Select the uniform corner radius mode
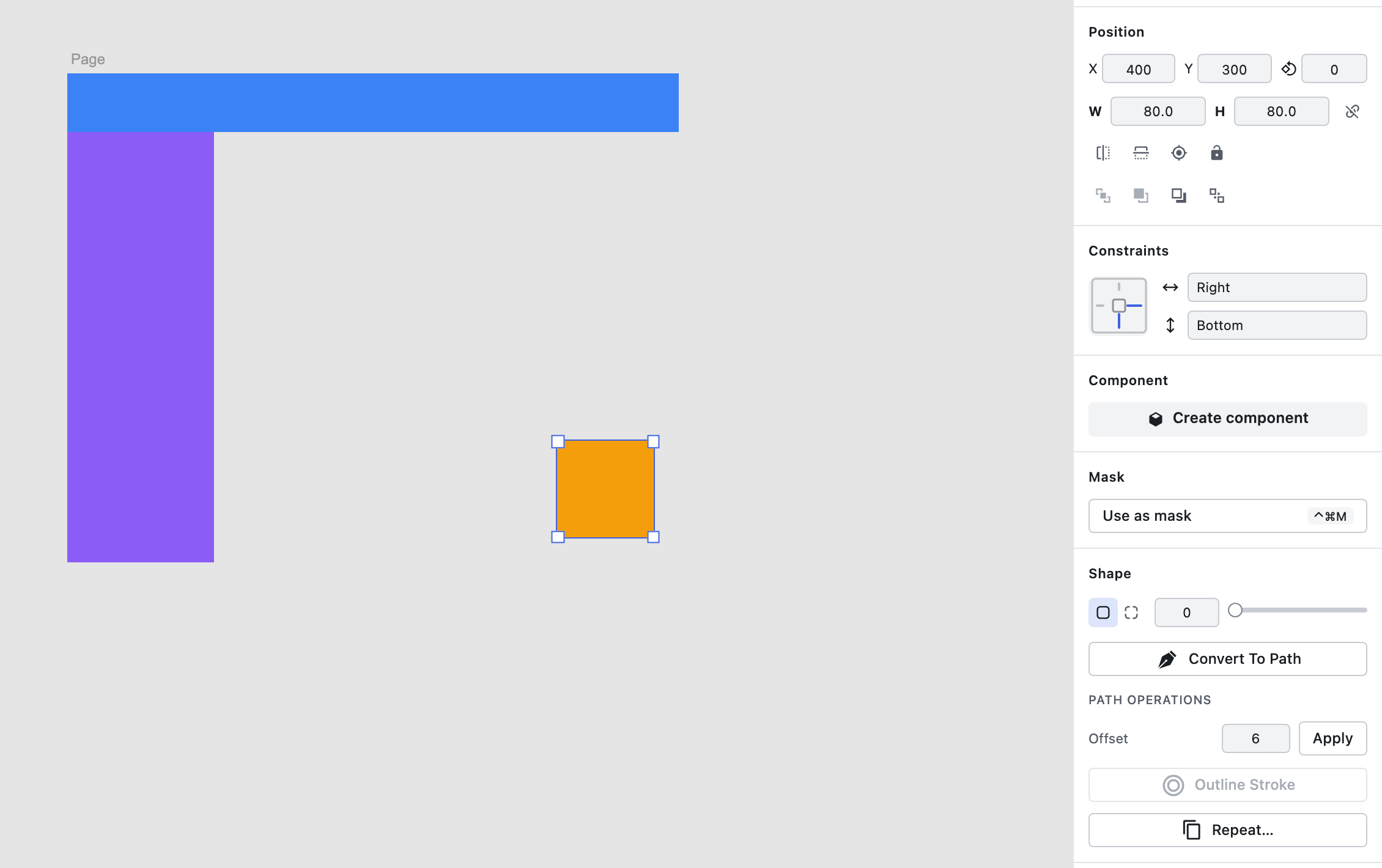 click(1103, 612)
